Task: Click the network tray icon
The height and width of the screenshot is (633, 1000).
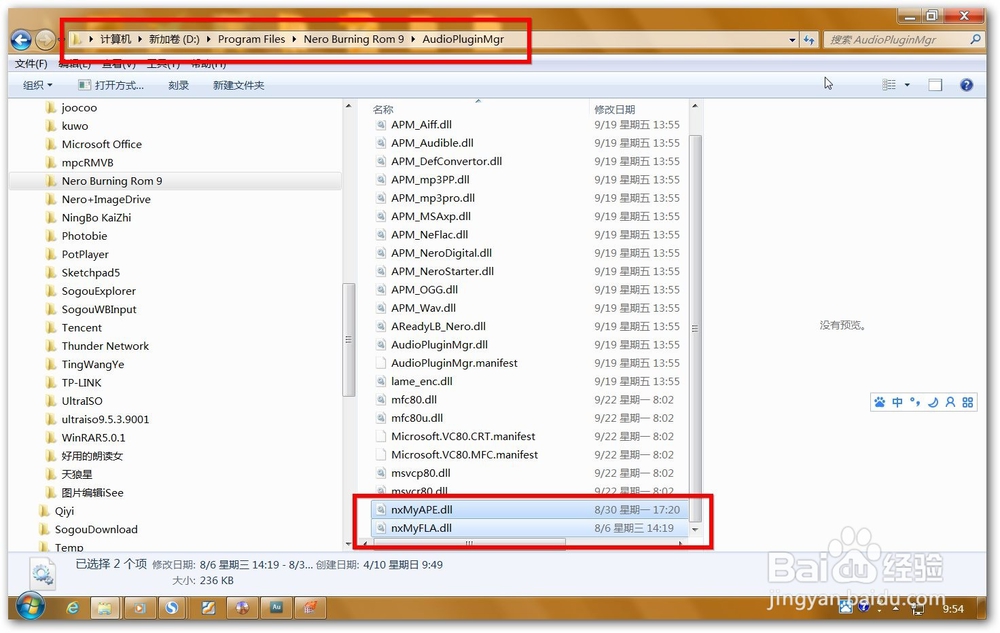Action: [917, 609]
